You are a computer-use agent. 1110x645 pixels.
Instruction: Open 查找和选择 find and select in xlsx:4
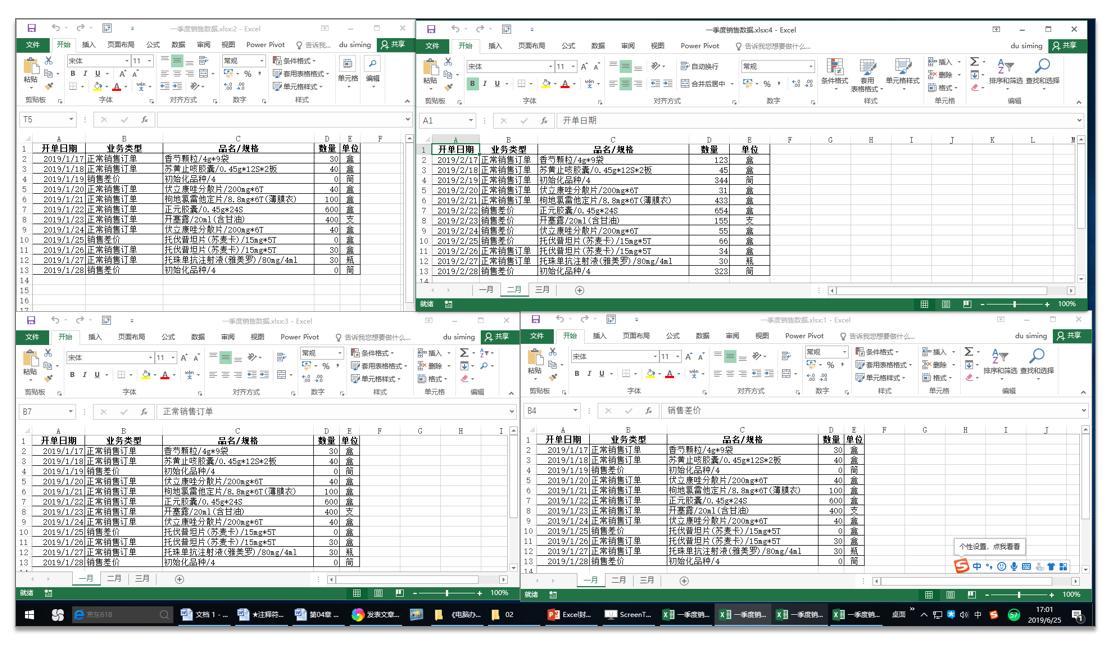(1043, 72)
